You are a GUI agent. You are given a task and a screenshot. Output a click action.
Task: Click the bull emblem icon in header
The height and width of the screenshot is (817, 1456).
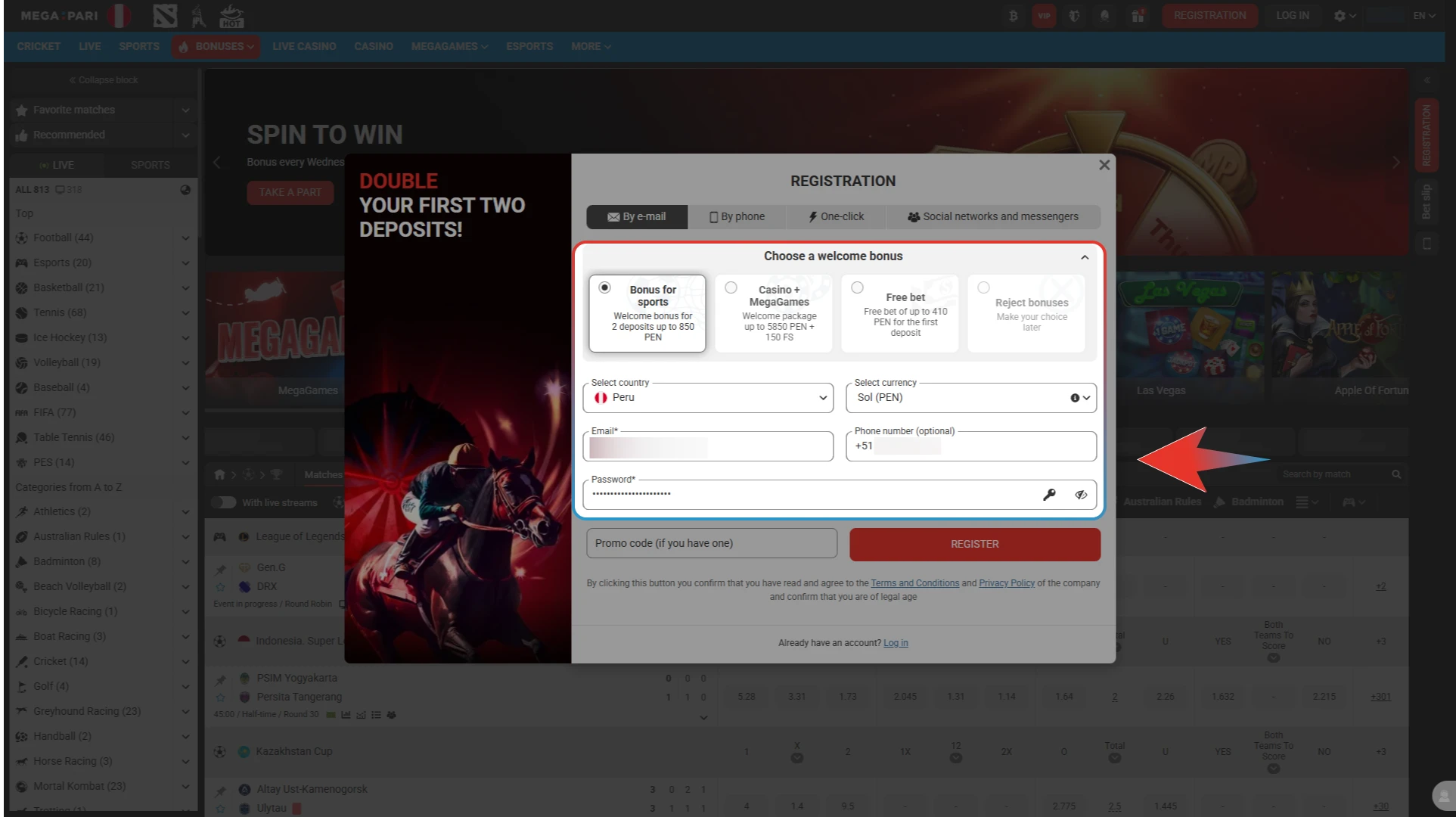click(1074, 15)
